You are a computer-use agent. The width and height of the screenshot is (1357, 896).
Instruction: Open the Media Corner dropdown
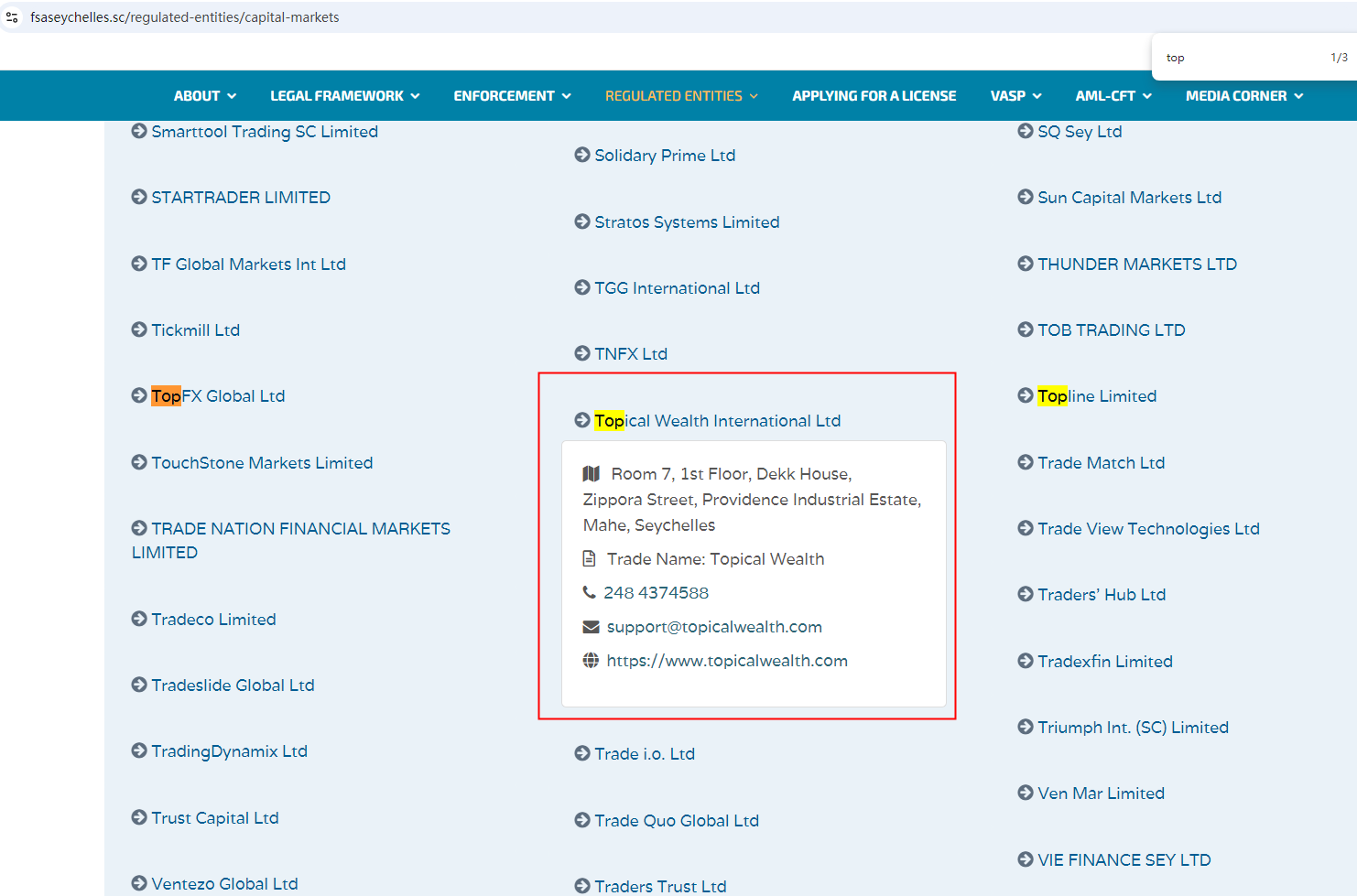coord(1243,96)
